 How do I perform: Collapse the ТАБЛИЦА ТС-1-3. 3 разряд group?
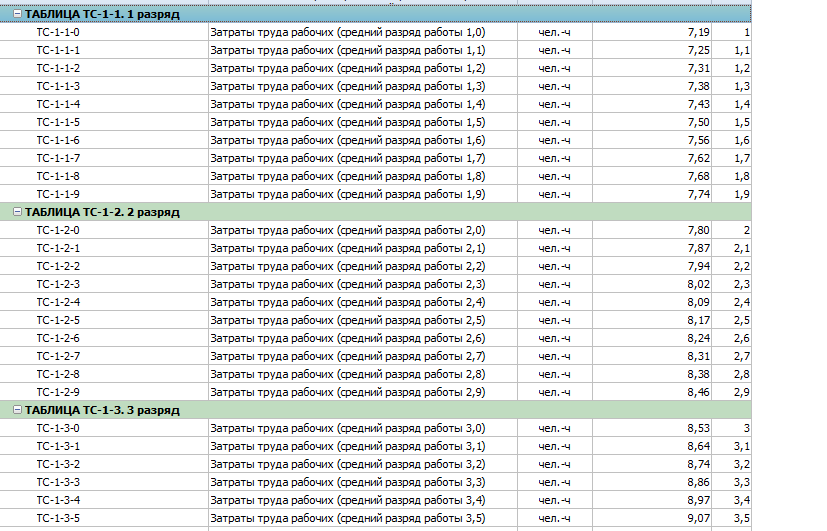[x=17, y=410]
